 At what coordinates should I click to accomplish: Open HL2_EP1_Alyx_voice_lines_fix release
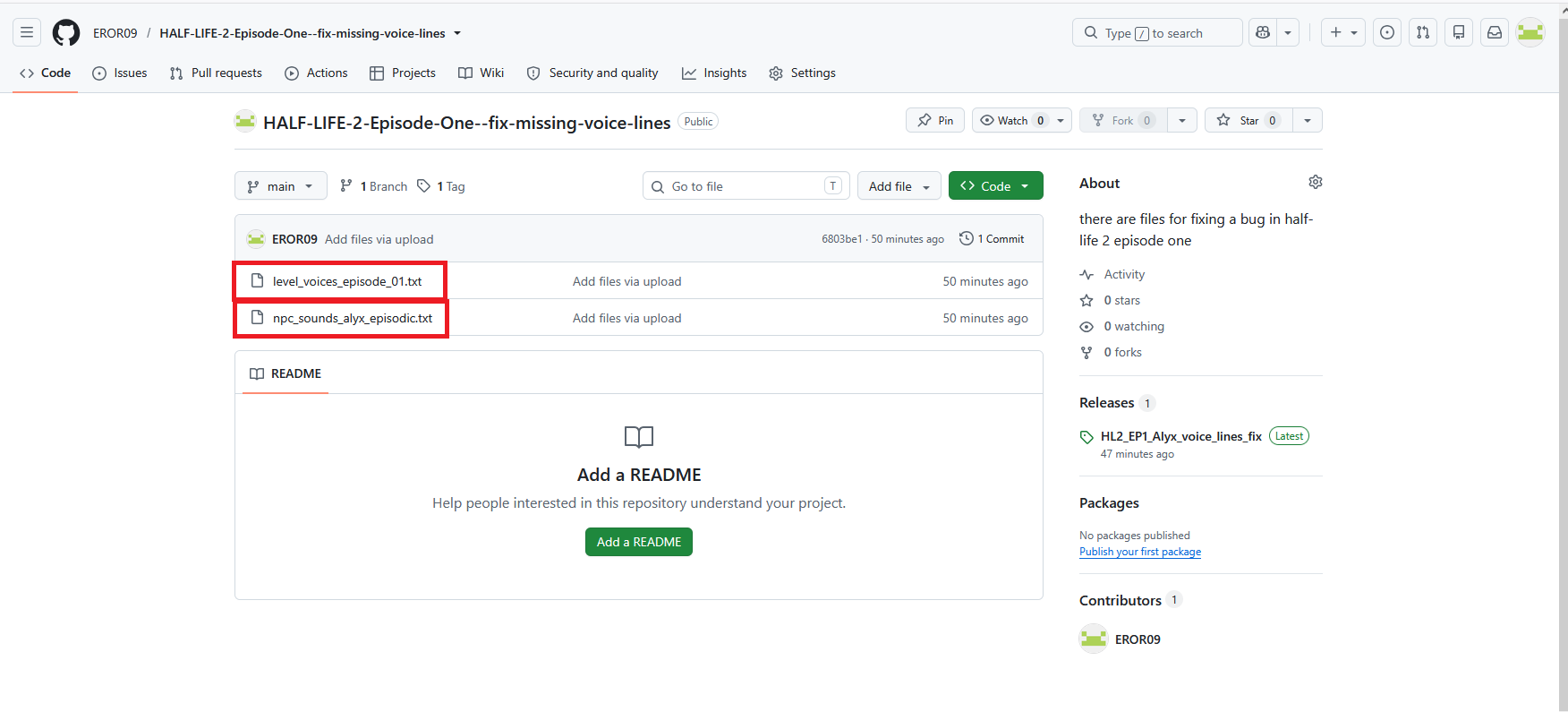pyautogui.click(x=1181, y=436)
